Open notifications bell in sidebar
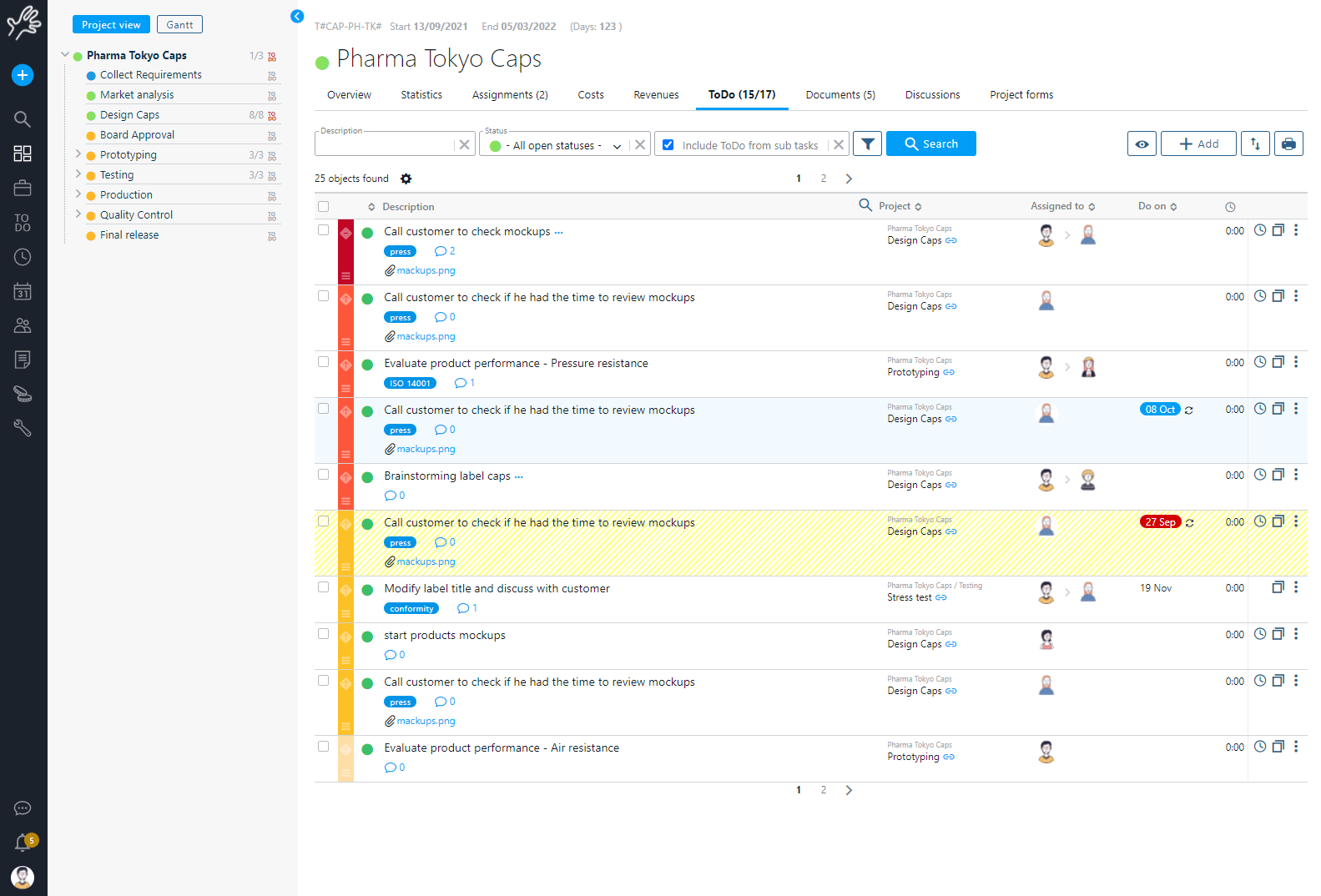Viewport: 1321px width, 896px height. 23,843
